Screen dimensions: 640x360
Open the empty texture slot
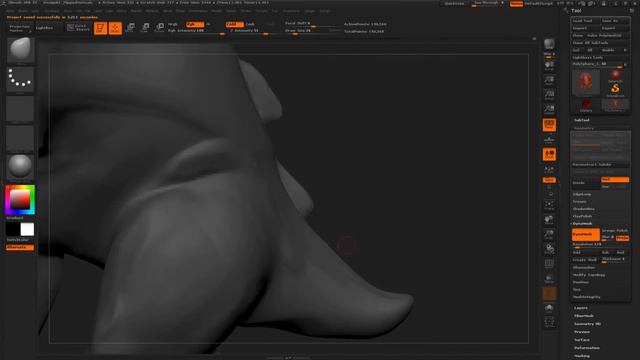pyautogui.click(x=20, y=138)
